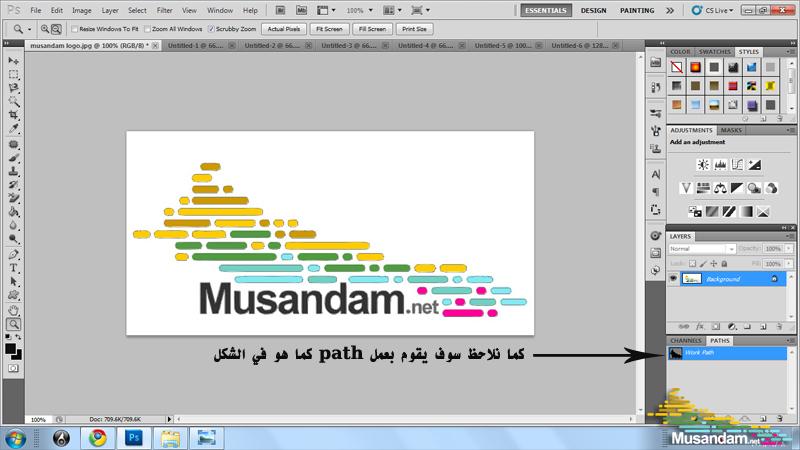Select the Brush tool
The image size is (800, 450).
coord(14,158)
